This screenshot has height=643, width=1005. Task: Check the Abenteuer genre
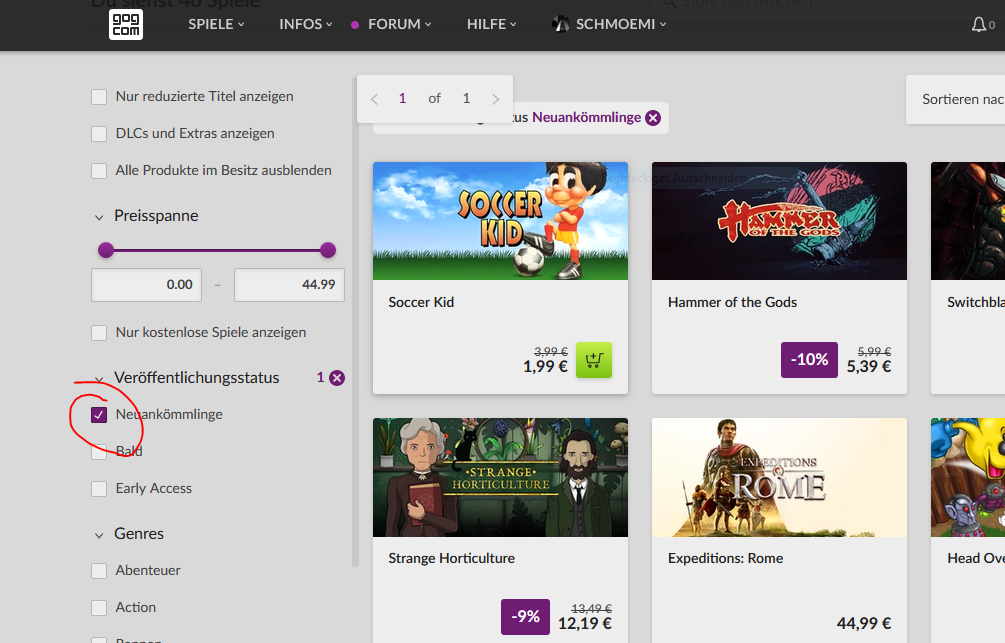coord(99,571)
